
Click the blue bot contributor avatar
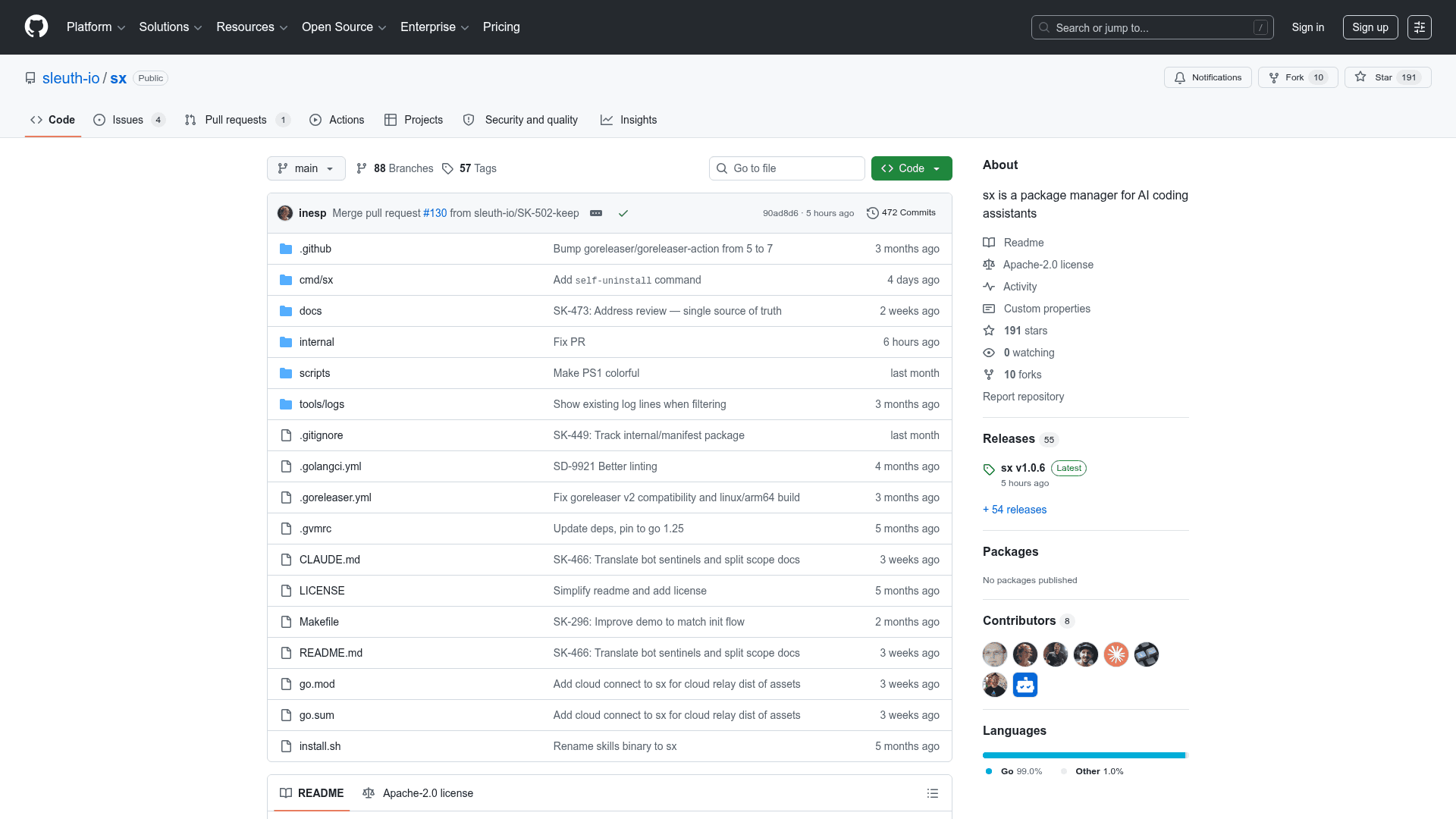[1025, 685]
